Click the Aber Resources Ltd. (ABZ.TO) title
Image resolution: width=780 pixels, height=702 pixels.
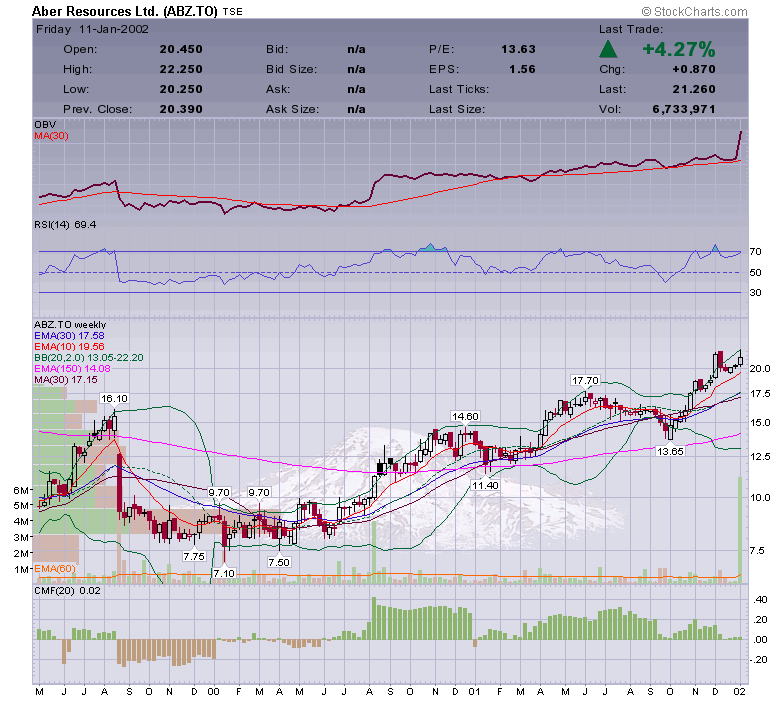point(125,11)
